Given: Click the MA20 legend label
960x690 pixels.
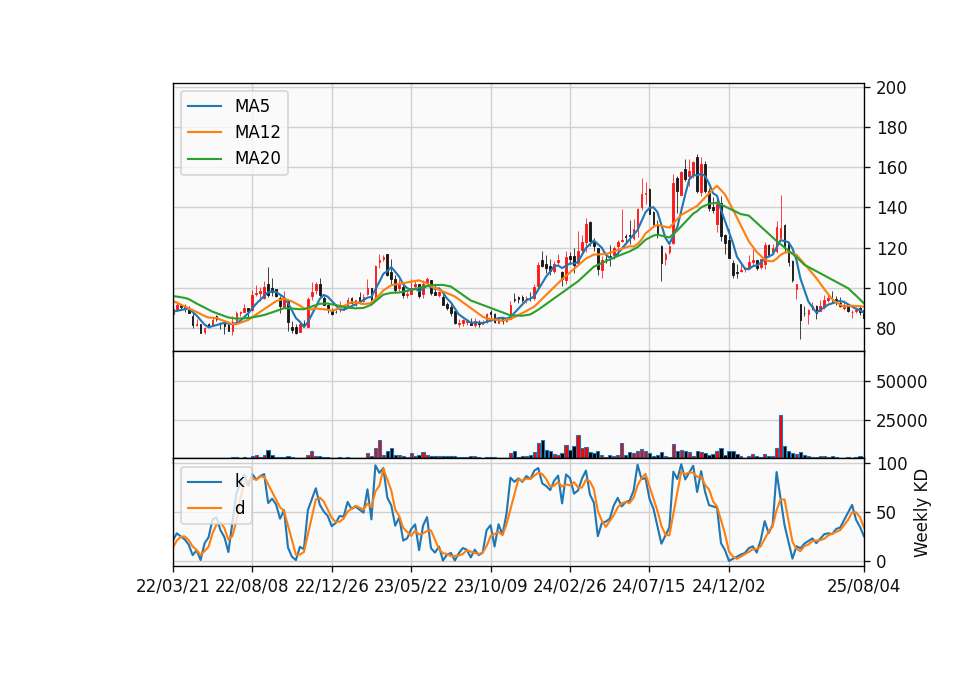Looking at the screenshot, I should coord(257,158).
